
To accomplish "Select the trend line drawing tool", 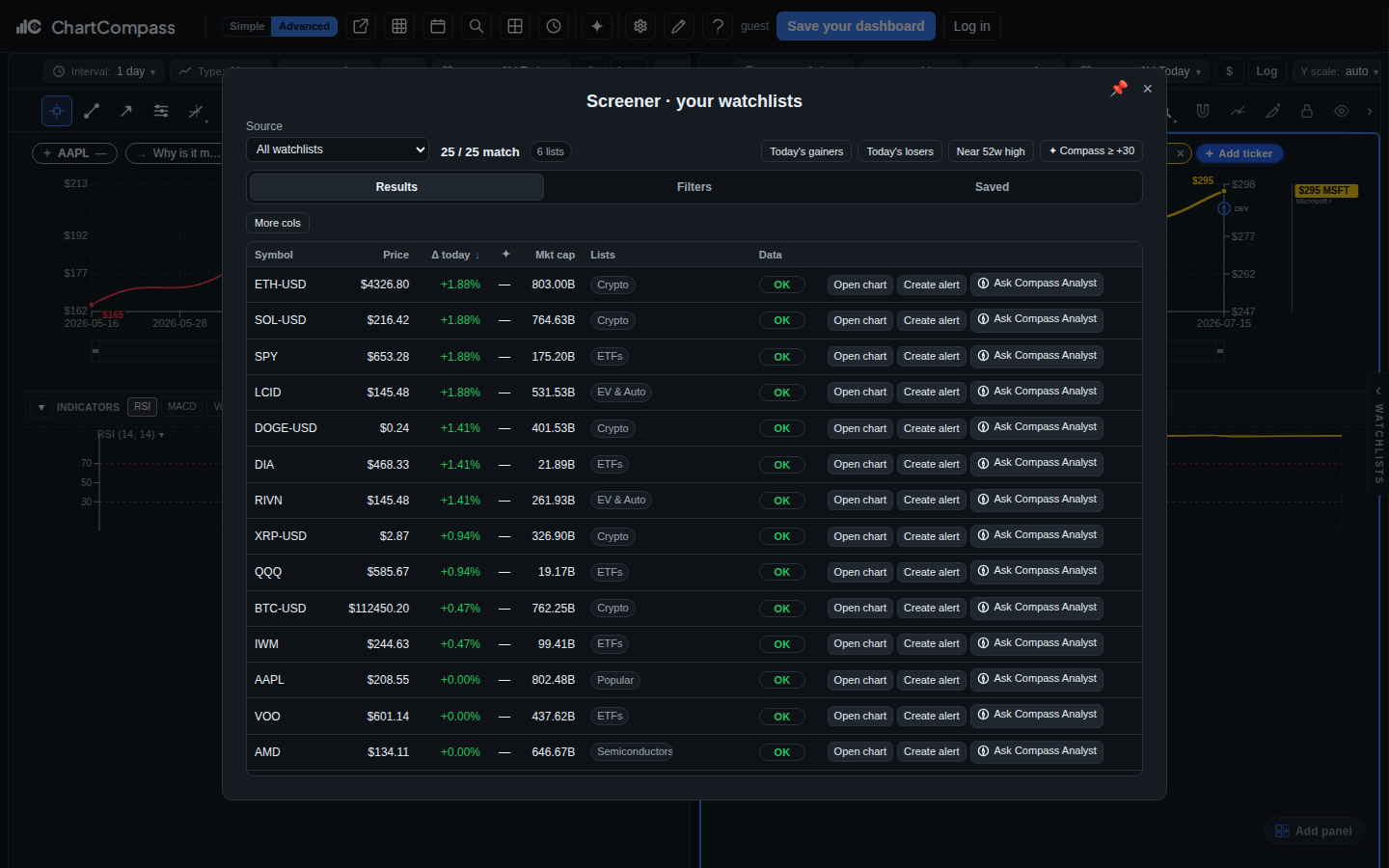I will [x=92, y=111].
